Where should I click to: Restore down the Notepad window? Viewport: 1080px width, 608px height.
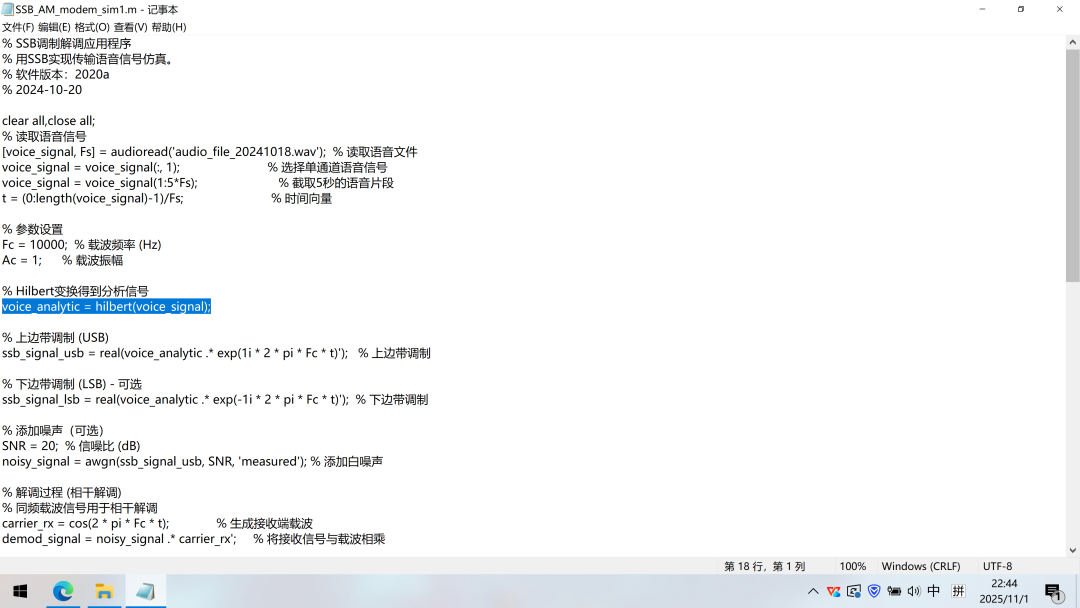coord(1021,9)
